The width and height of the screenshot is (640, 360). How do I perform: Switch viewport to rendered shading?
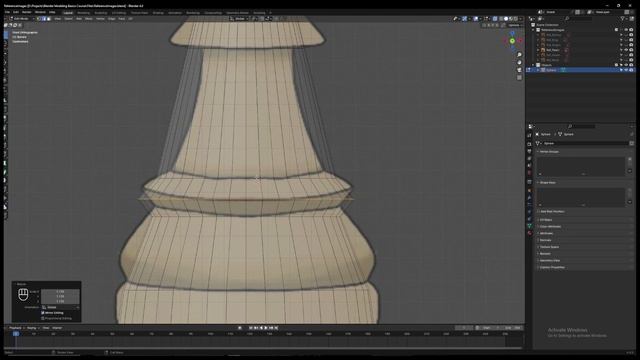pyautogui.click(x=516, y=19)
